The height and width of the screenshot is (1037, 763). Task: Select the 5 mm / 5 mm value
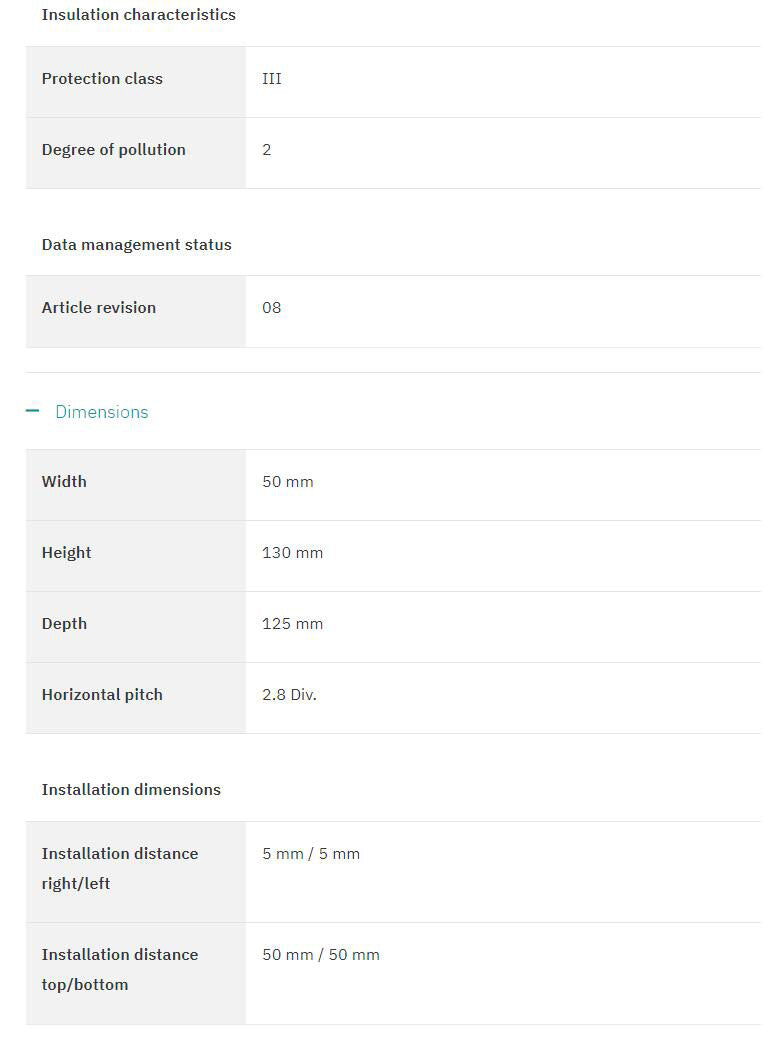pos(311,854)
